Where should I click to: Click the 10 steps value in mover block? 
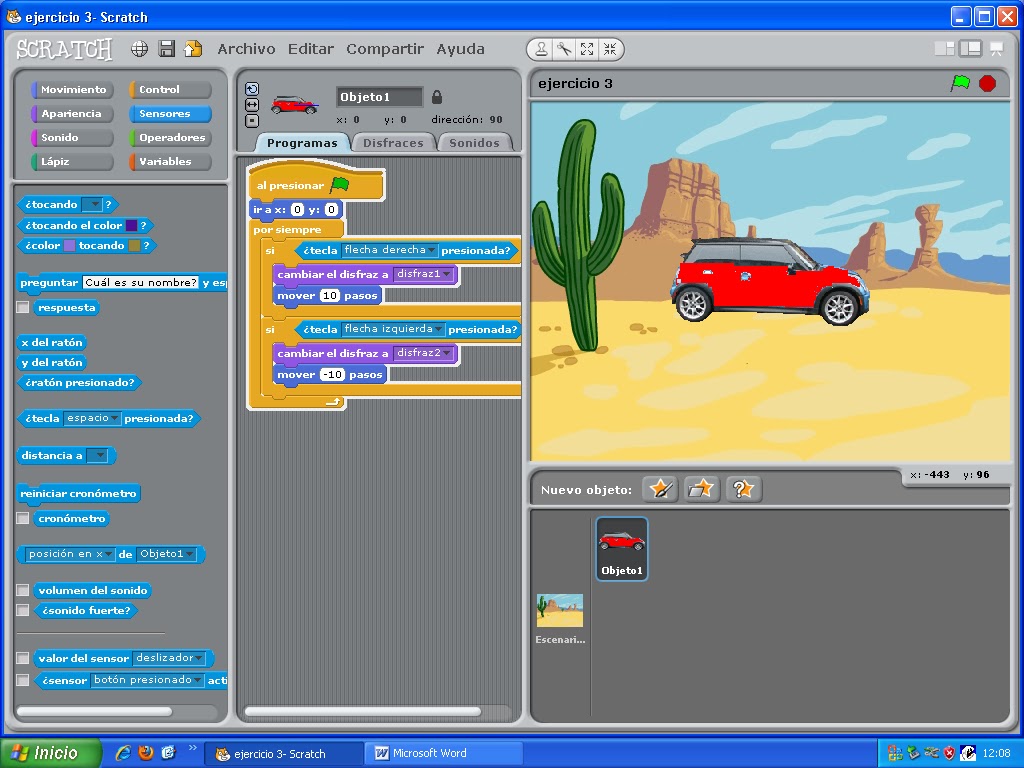pos(330,296)
